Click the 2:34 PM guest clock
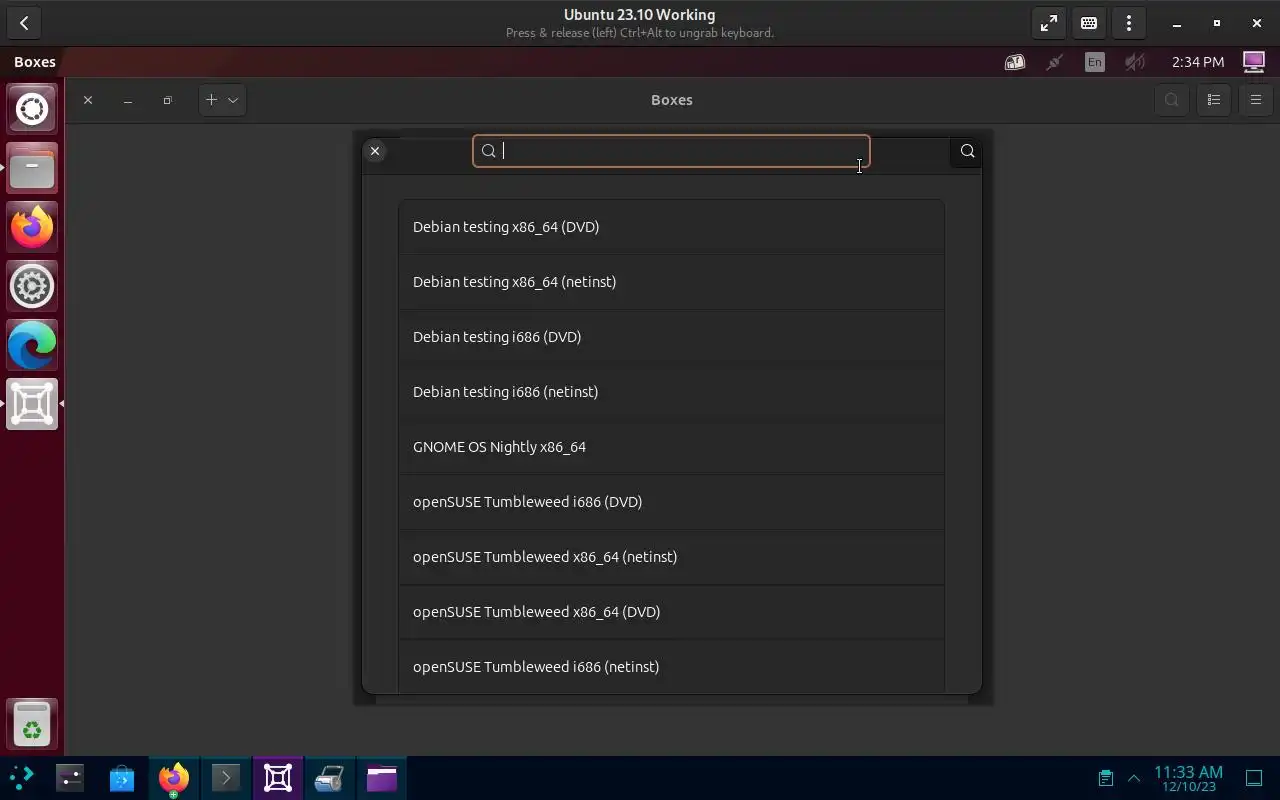 (1198, 62)
